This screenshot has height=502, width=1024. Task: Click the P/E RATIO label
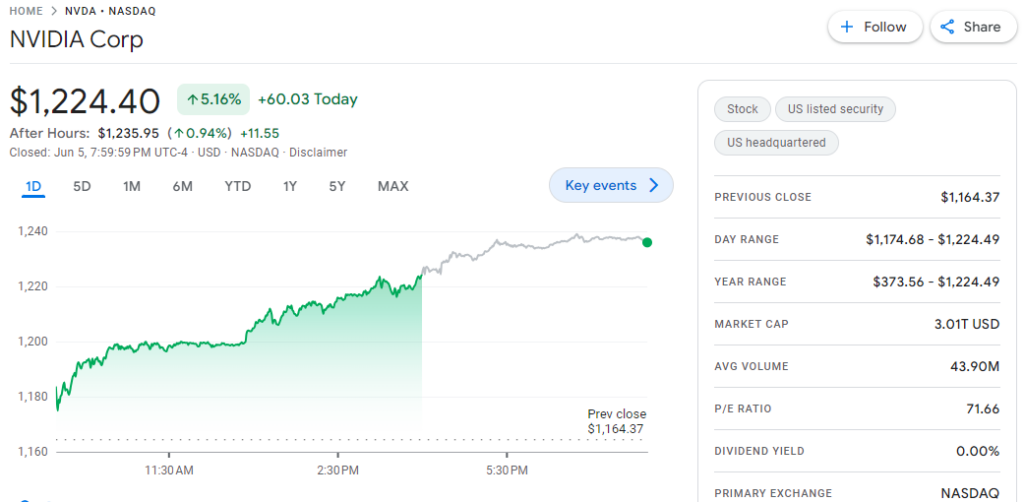click(743, 409)
